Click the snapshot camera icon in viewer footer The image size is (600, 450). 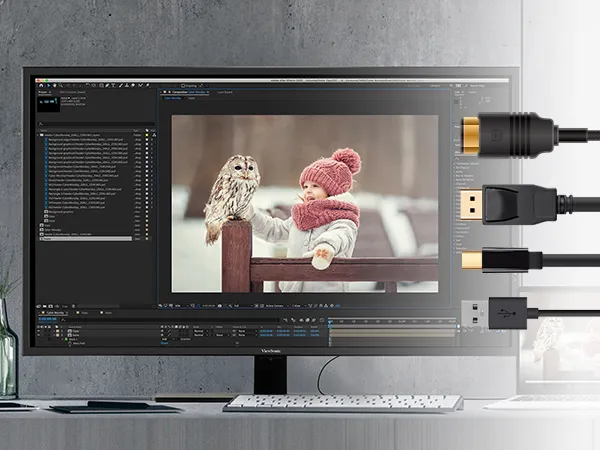point(220,306)
